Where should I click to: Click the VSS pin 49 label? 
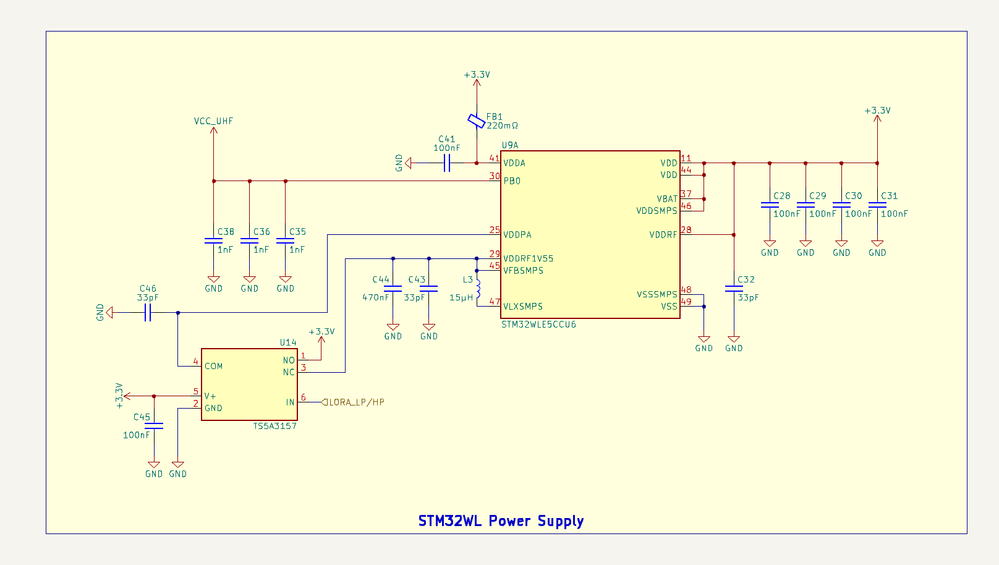669,306
